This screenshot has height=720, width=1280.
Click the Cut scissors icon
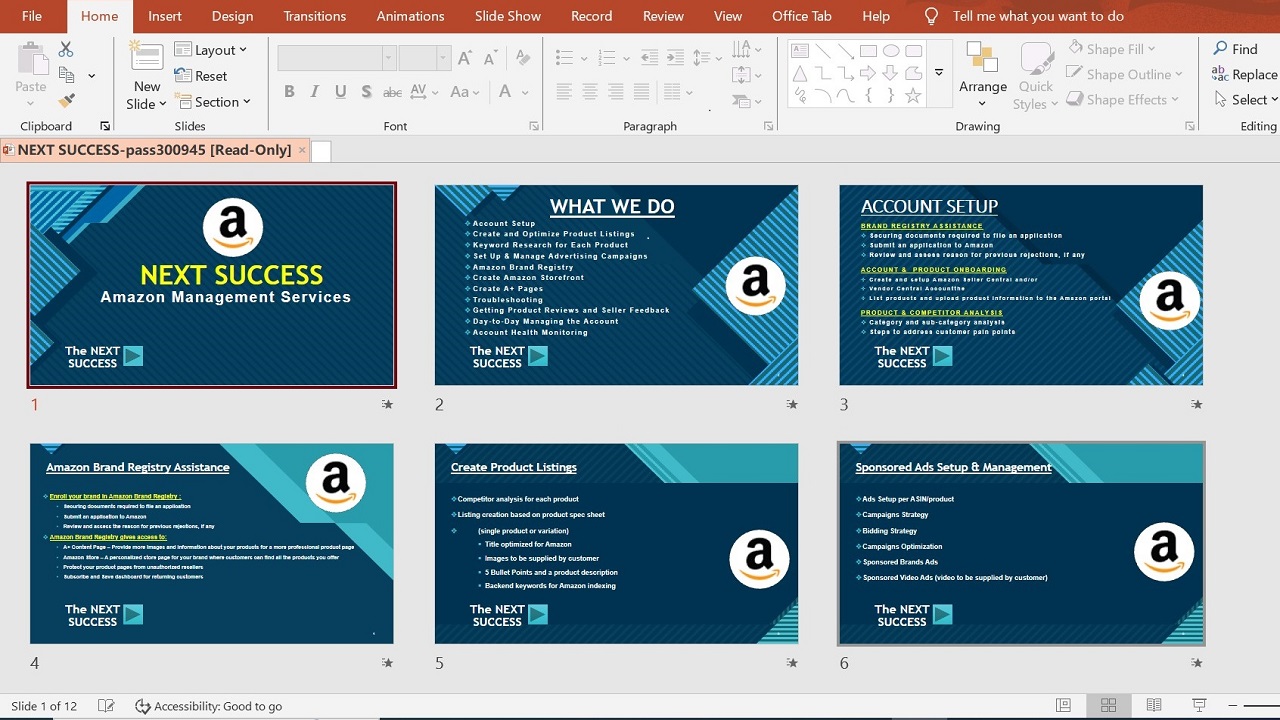(66, 49)
